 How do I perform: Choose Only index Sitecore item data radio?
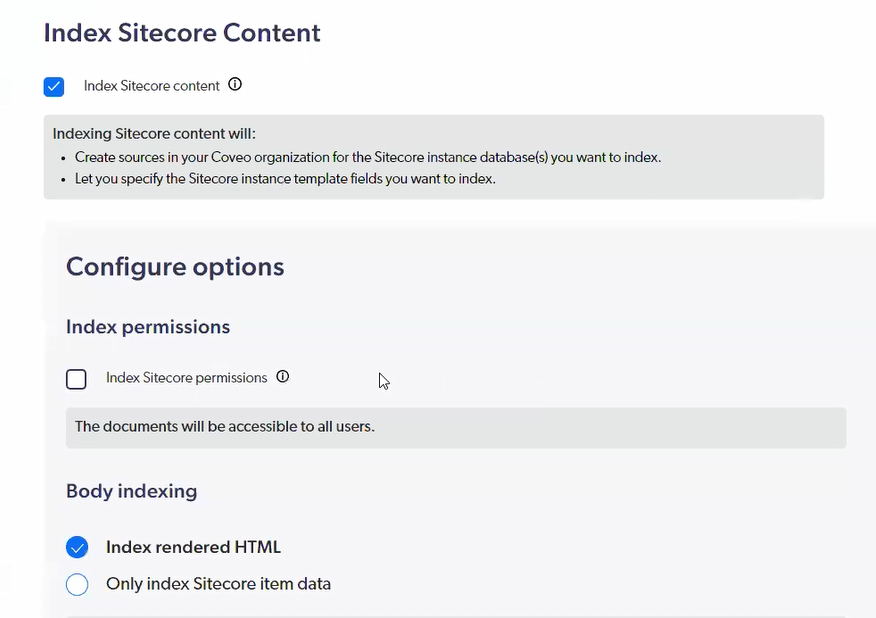pyautogui.click(x=77, y=584)
